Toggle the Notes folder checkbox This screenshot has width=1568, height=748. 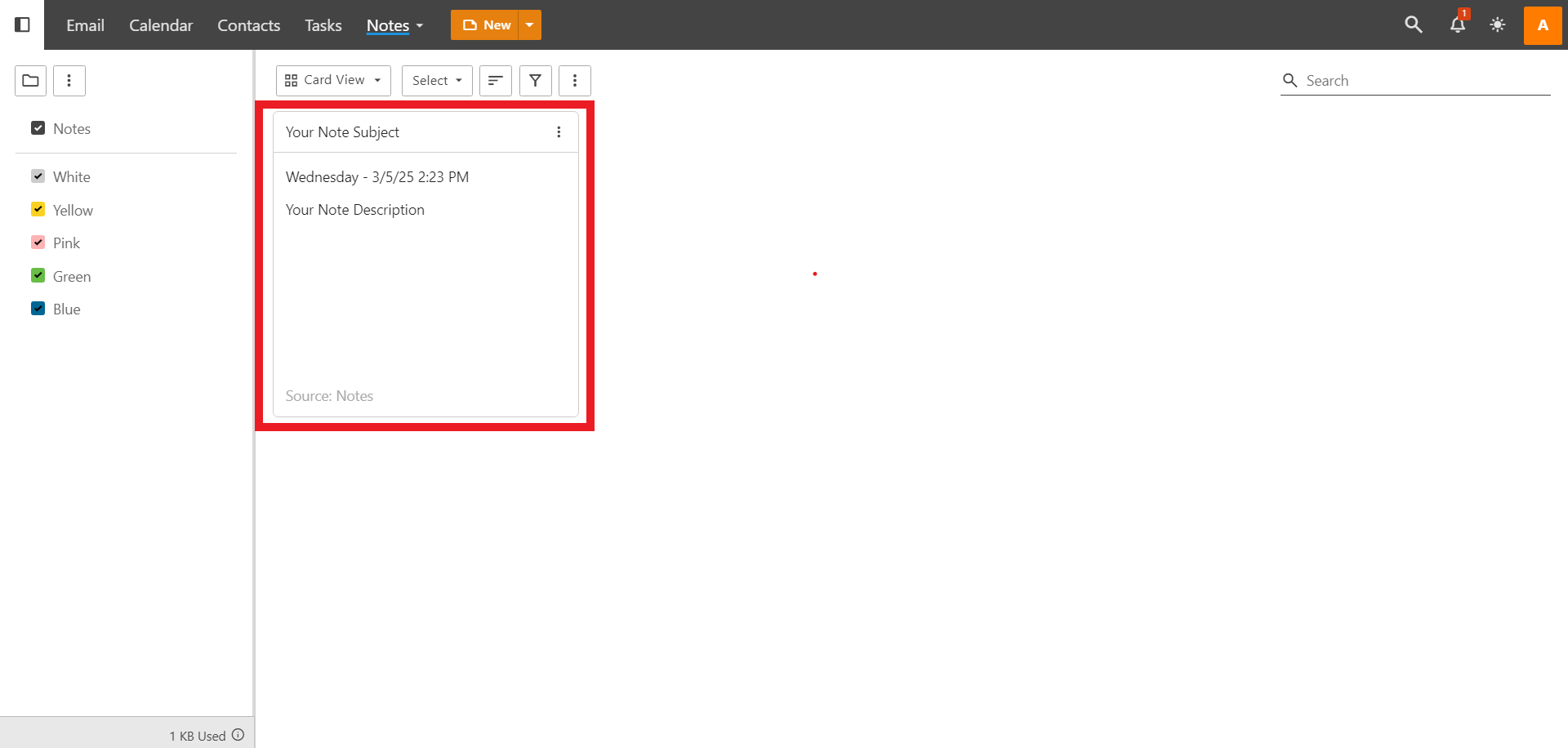[38, 128]
